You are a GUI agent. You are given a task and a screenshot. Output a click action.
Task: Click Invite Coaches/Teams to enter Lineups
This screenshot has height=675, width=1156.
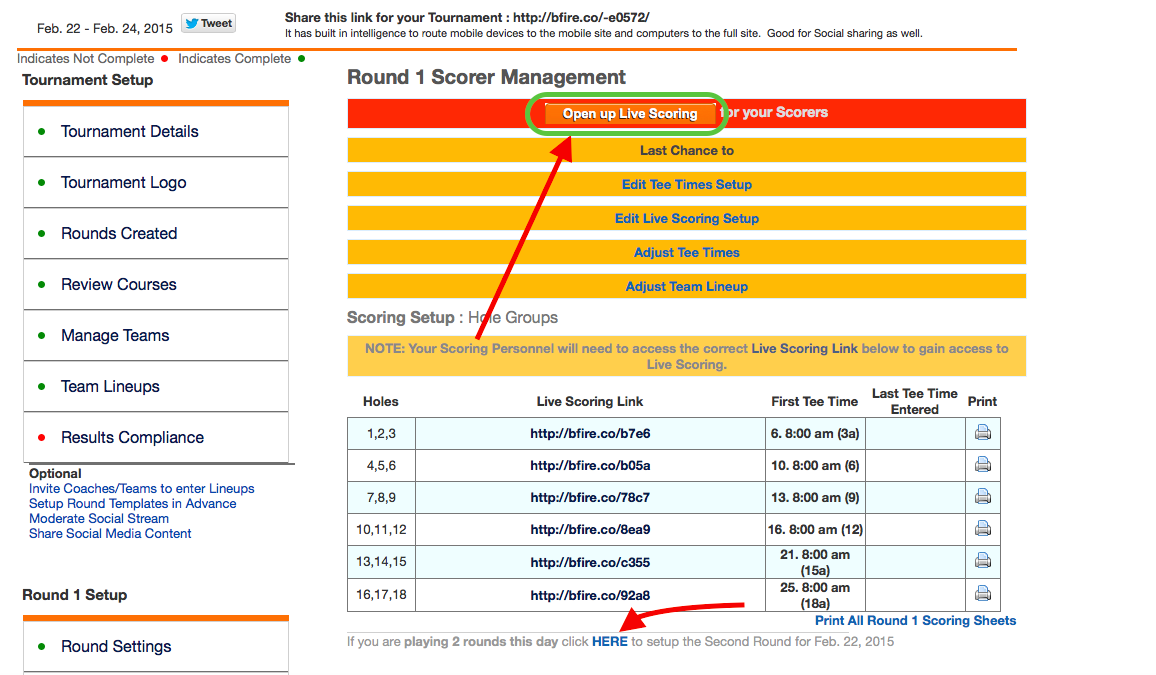[141, 489]
